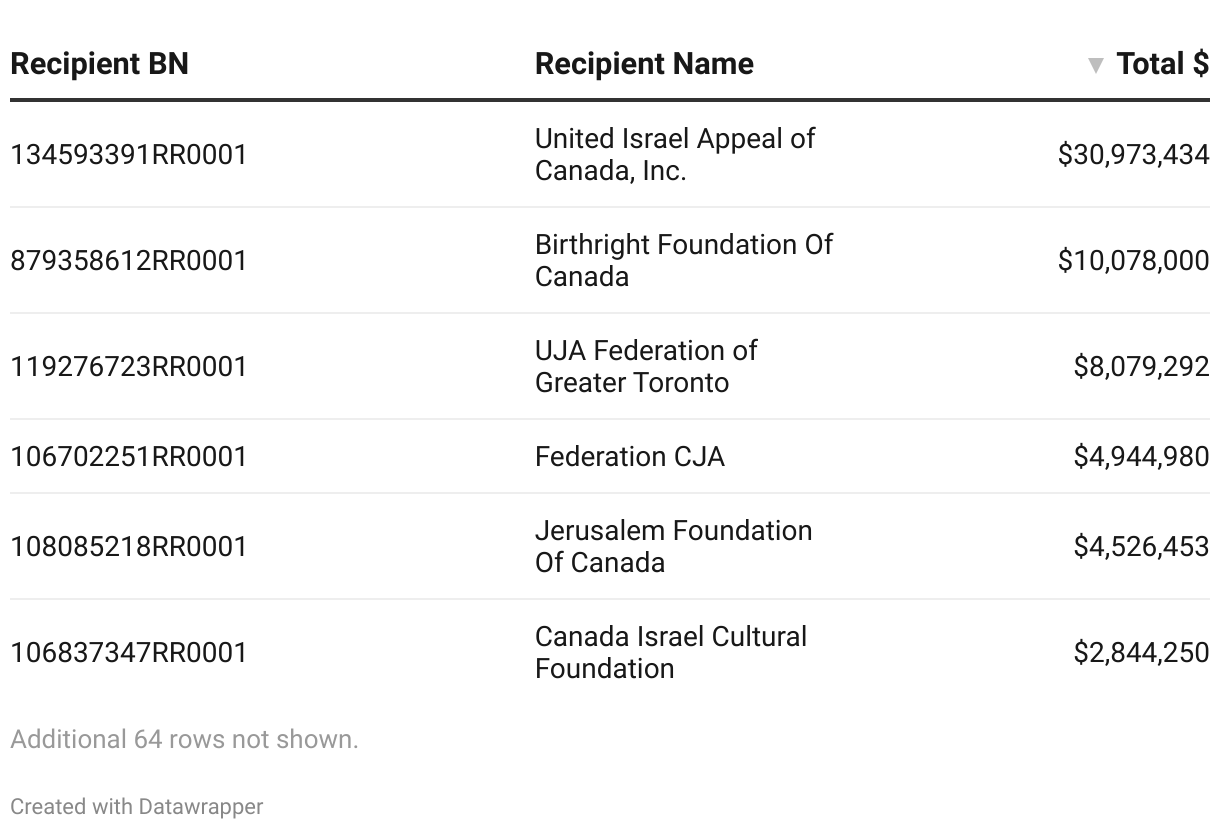Open the Created with Datawrapper link
Screen dimensions: 1220x830
coord(137,806)
